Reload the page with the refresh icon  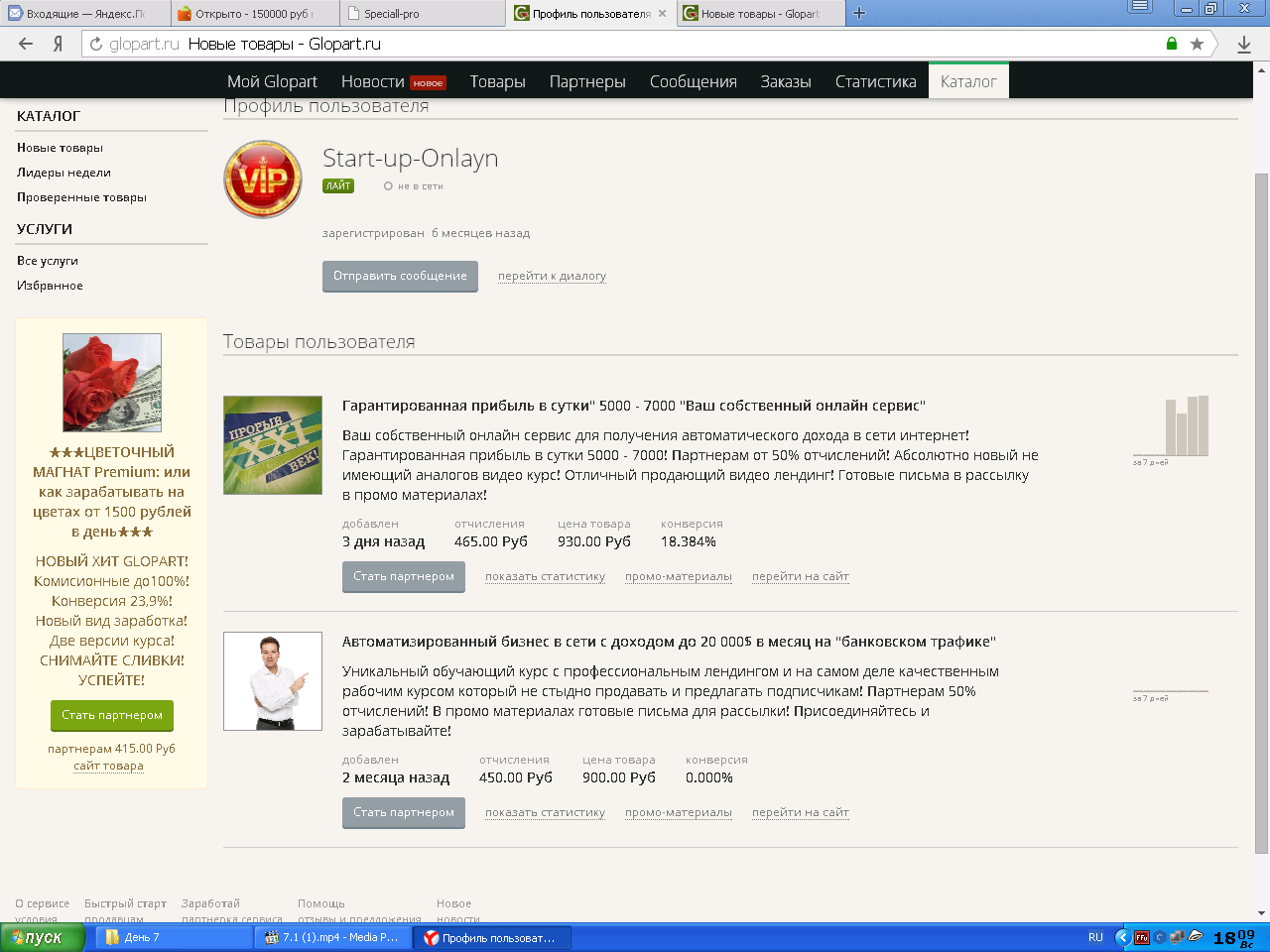pos(96,44)
